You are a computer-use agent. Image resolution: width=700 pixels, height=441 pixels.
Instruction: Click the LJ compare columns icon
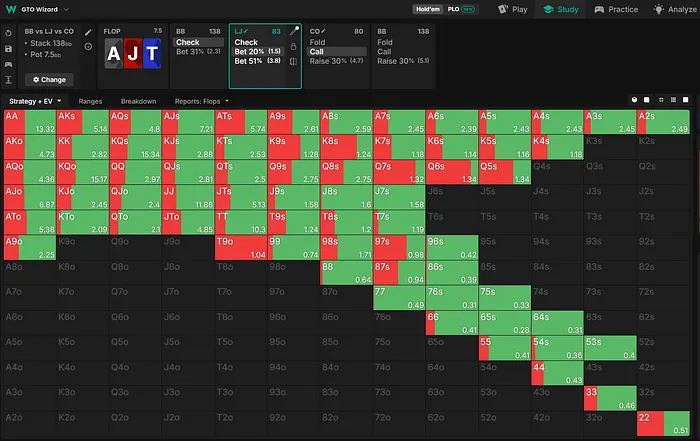(x=293, y=61)
